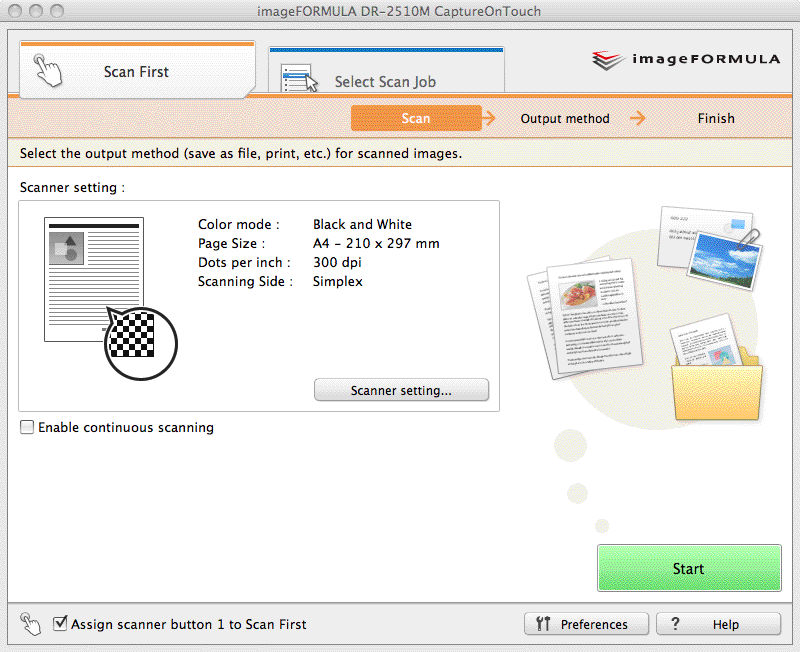Click the output method instruction text

240,154
